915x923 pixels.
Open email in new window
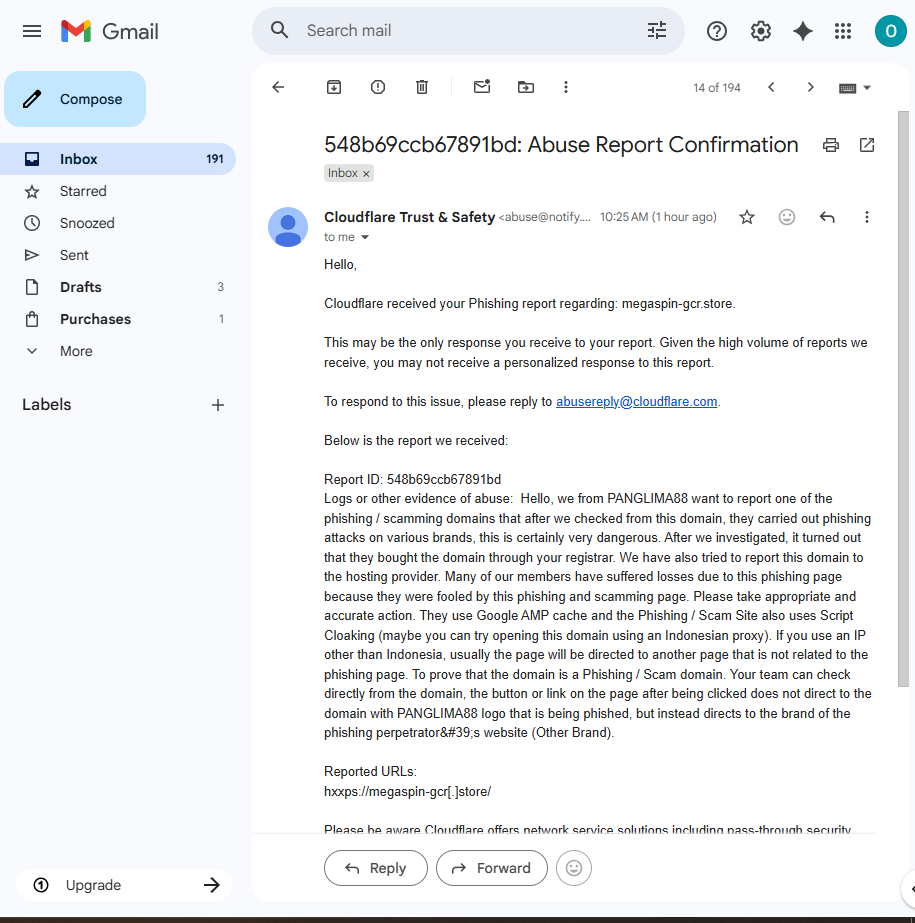(867, 145)
